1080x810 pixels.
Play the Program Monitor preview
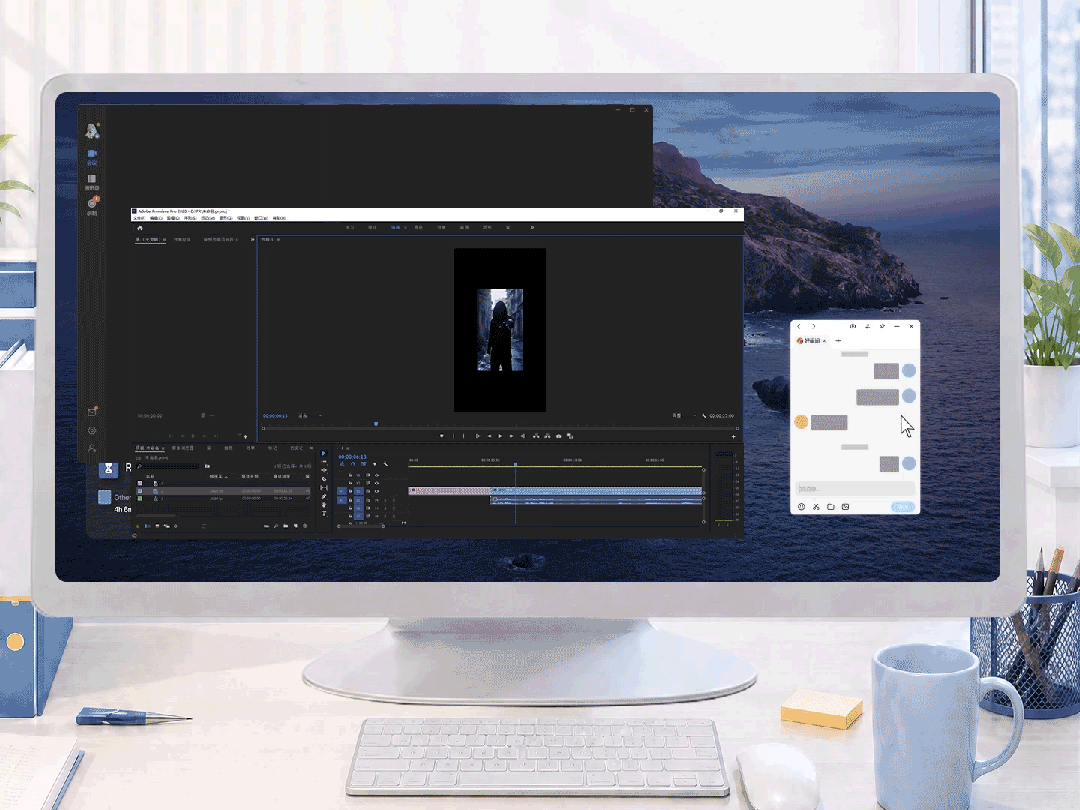coord(500,436)
